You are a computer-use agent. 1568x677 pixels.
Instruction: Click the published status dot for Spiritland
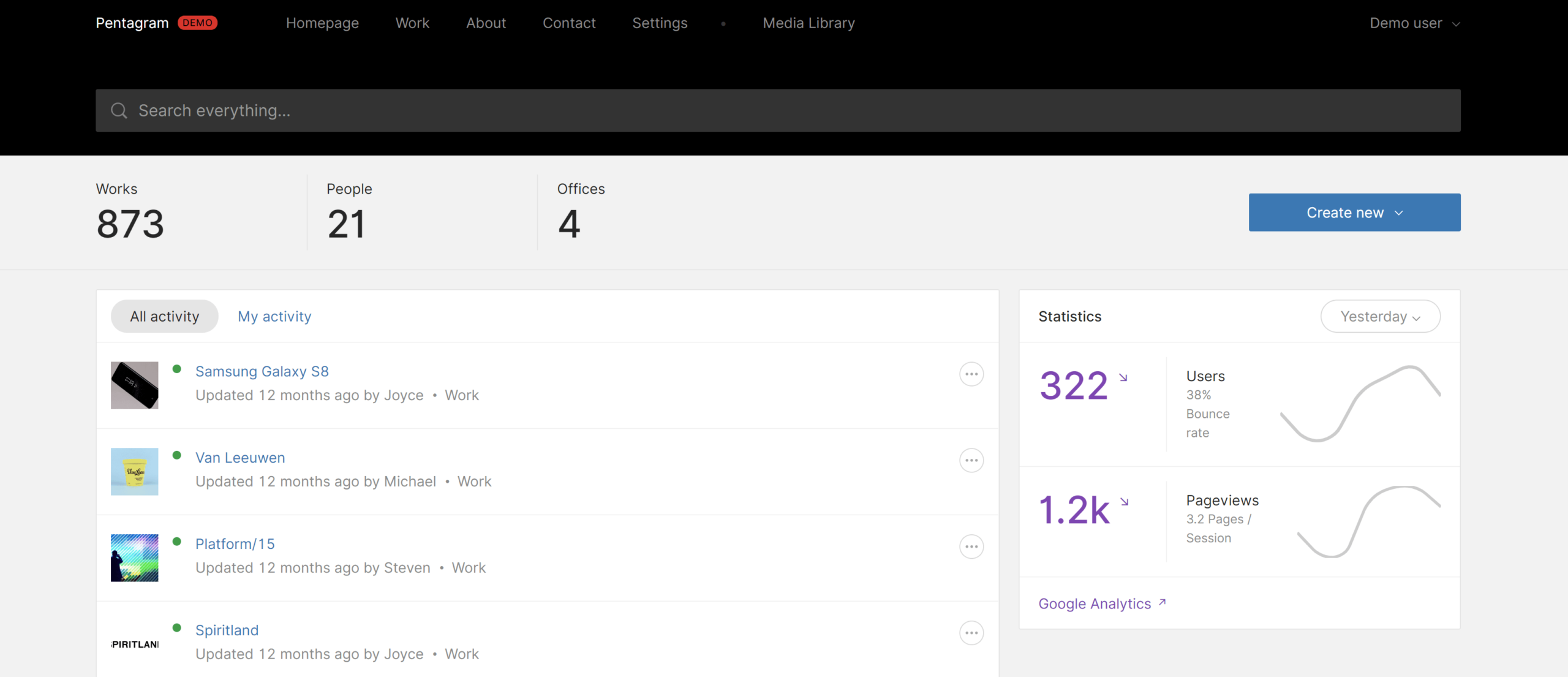coord(177,628)
